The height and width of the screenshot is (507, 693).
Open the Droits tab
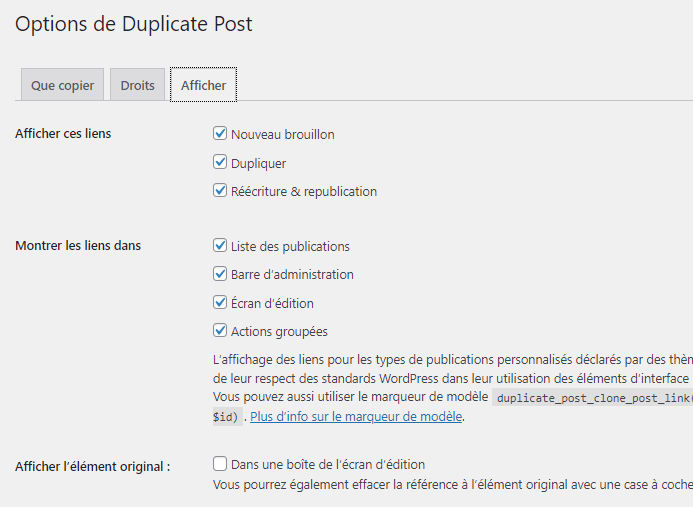click(137, 84)
